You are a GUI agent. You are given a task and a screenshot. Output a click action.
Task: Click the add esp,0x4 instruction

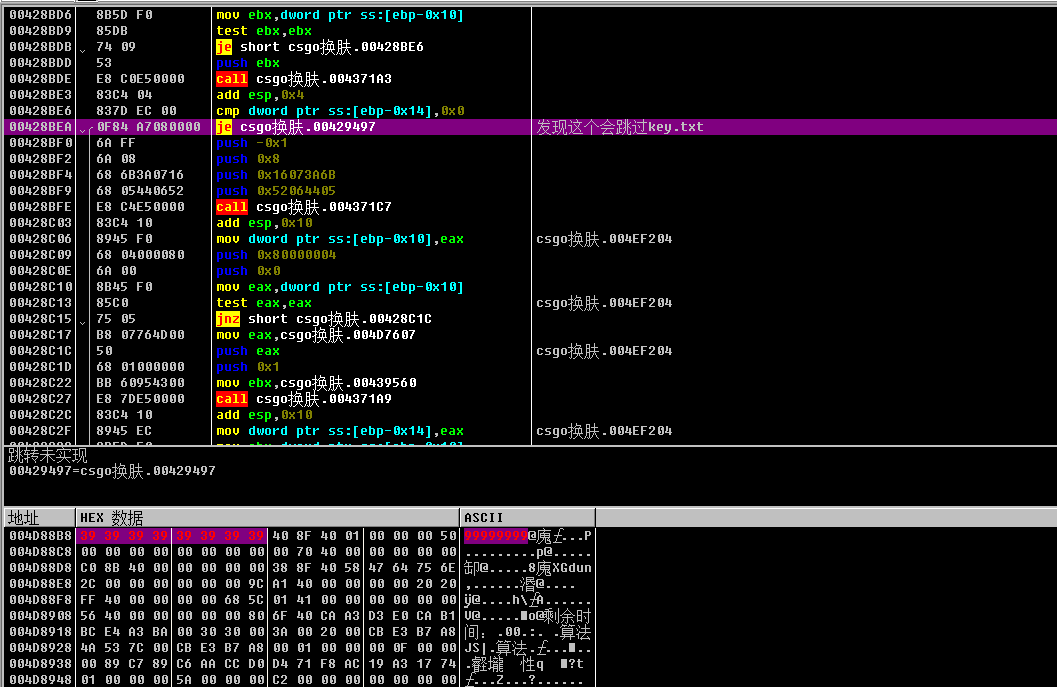pos(260,95)
